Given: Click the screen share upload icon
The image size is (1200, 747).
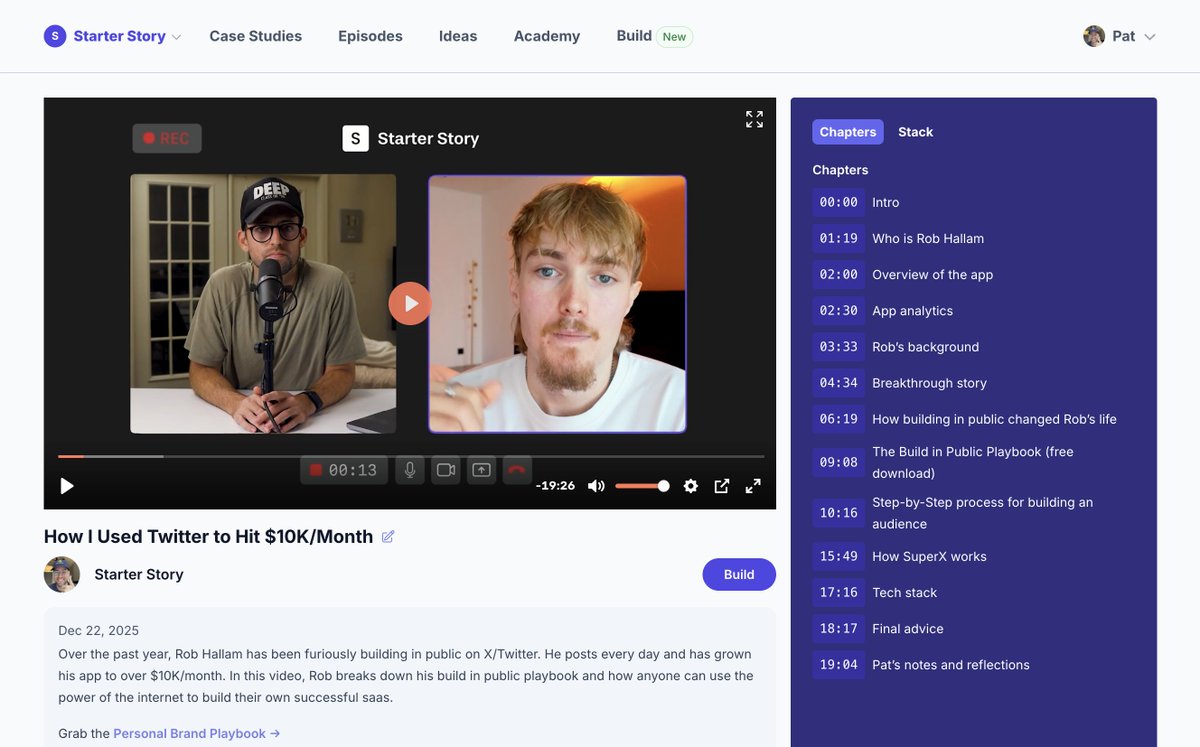Looking at the screenshot, I should pos(481,469).
